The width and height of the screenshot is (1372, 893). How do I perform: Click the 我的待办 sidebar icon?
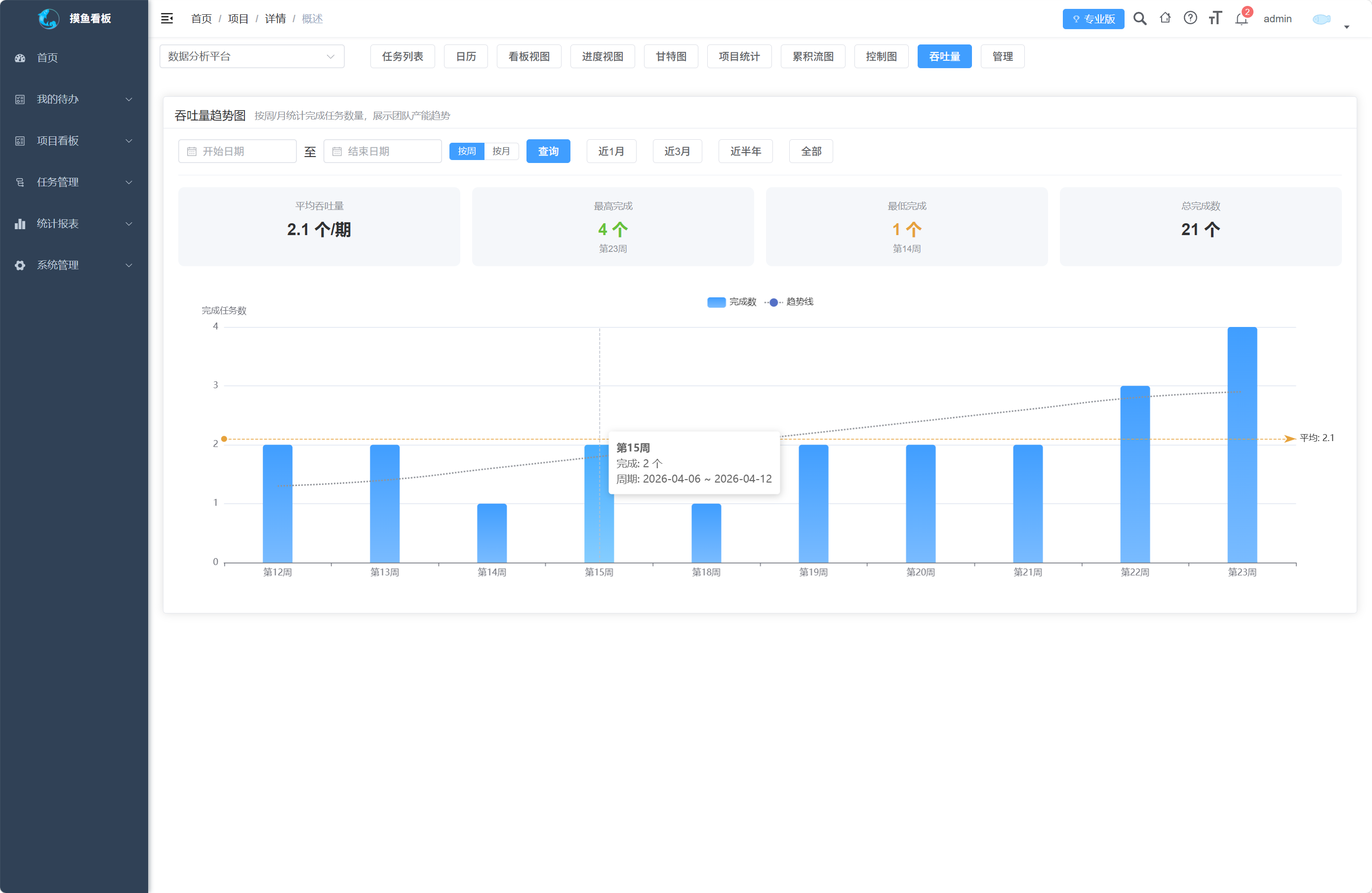point(20,99)
